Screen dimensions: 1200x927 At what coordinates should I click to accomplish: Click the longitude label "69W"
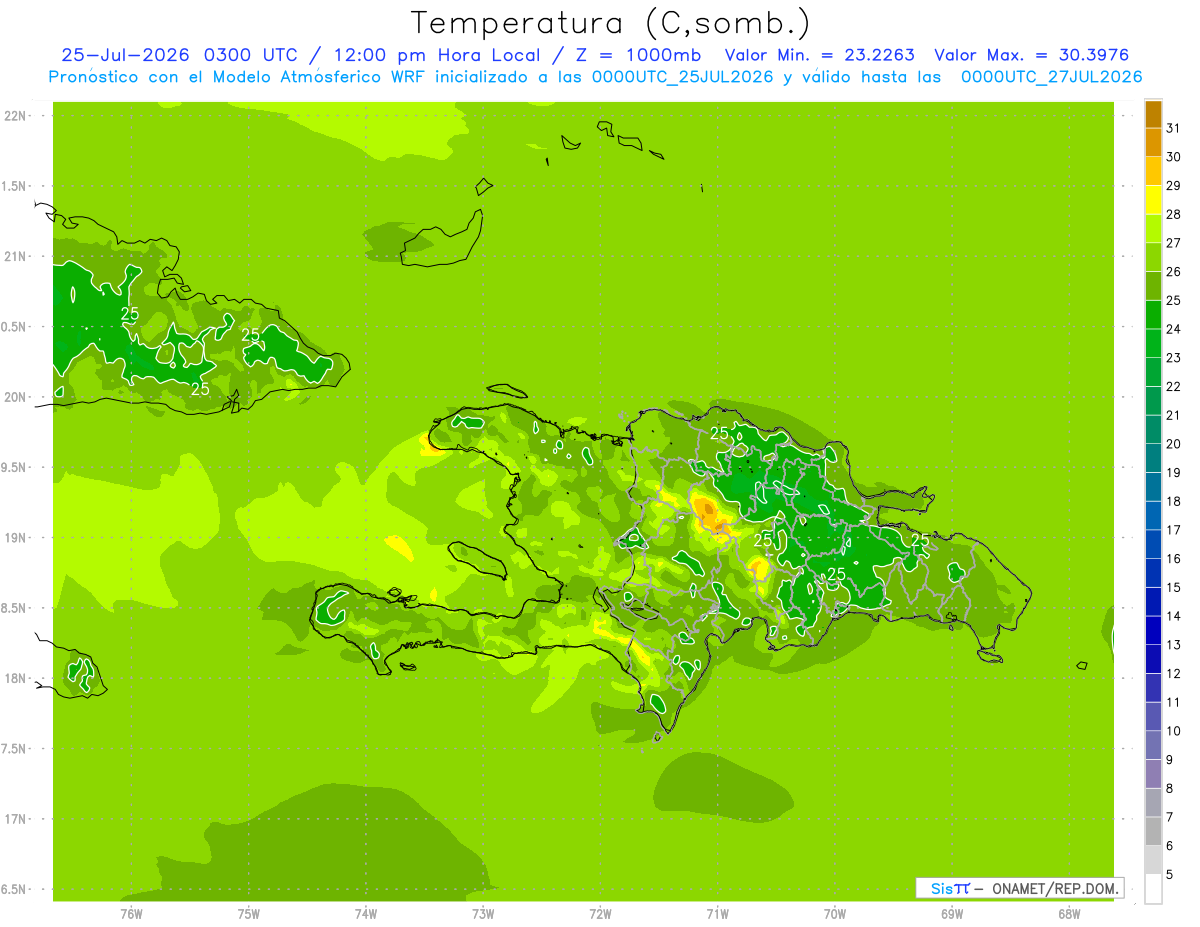pyautogui.click(x=952, y=913)
